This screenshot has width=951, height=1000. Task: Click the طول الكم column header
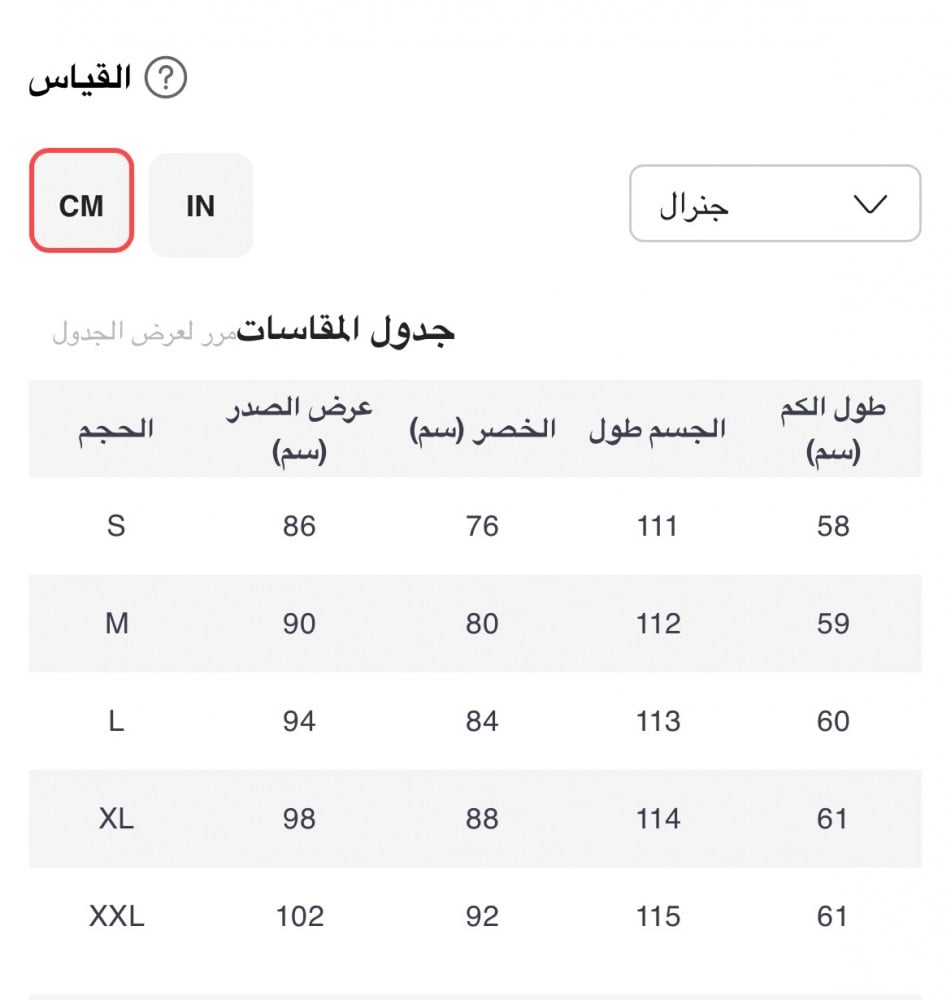point(833,430)
